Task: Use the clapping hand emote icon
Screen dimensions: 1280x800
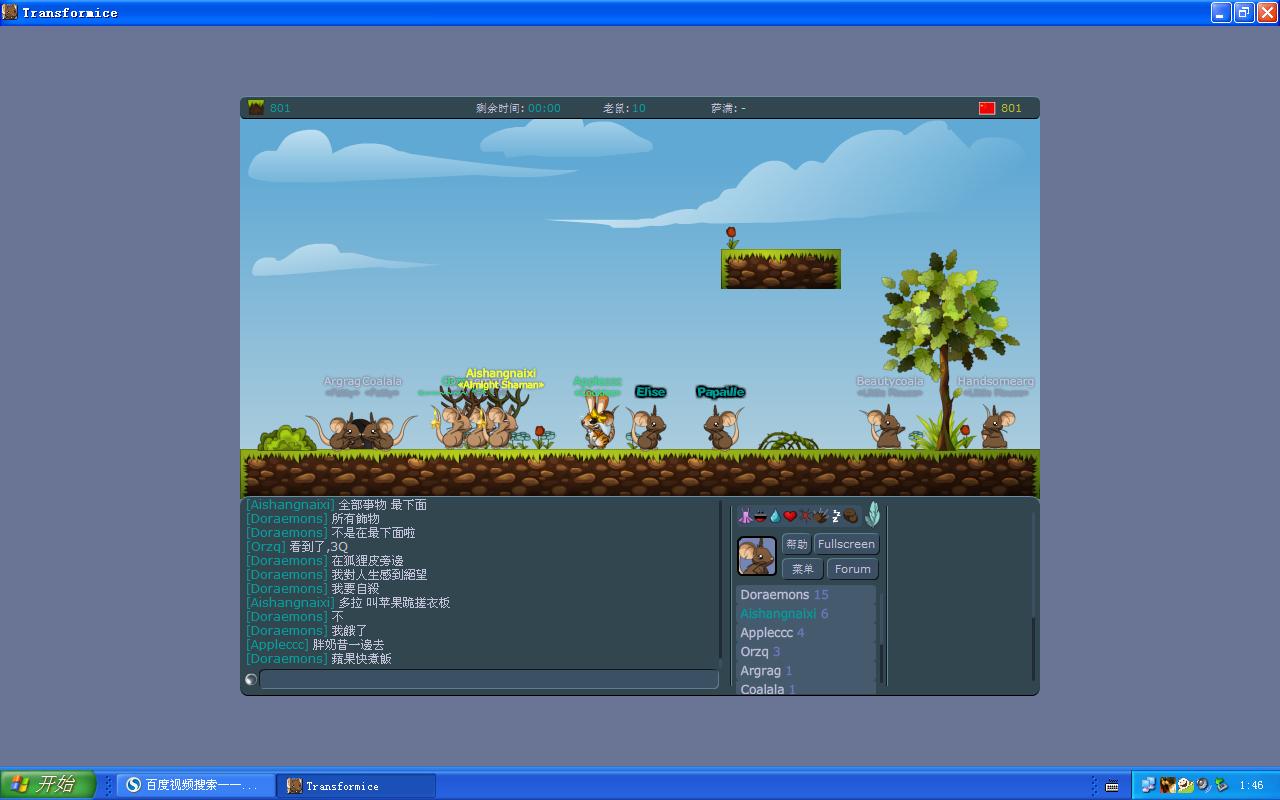Action: [820, 516]
